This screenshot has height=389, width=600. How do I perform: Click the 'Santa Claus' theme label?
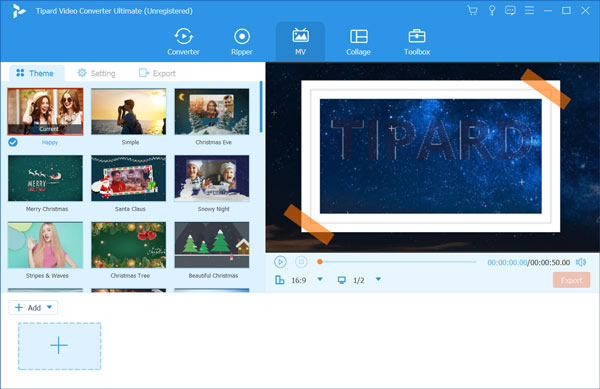coord(130,209)
